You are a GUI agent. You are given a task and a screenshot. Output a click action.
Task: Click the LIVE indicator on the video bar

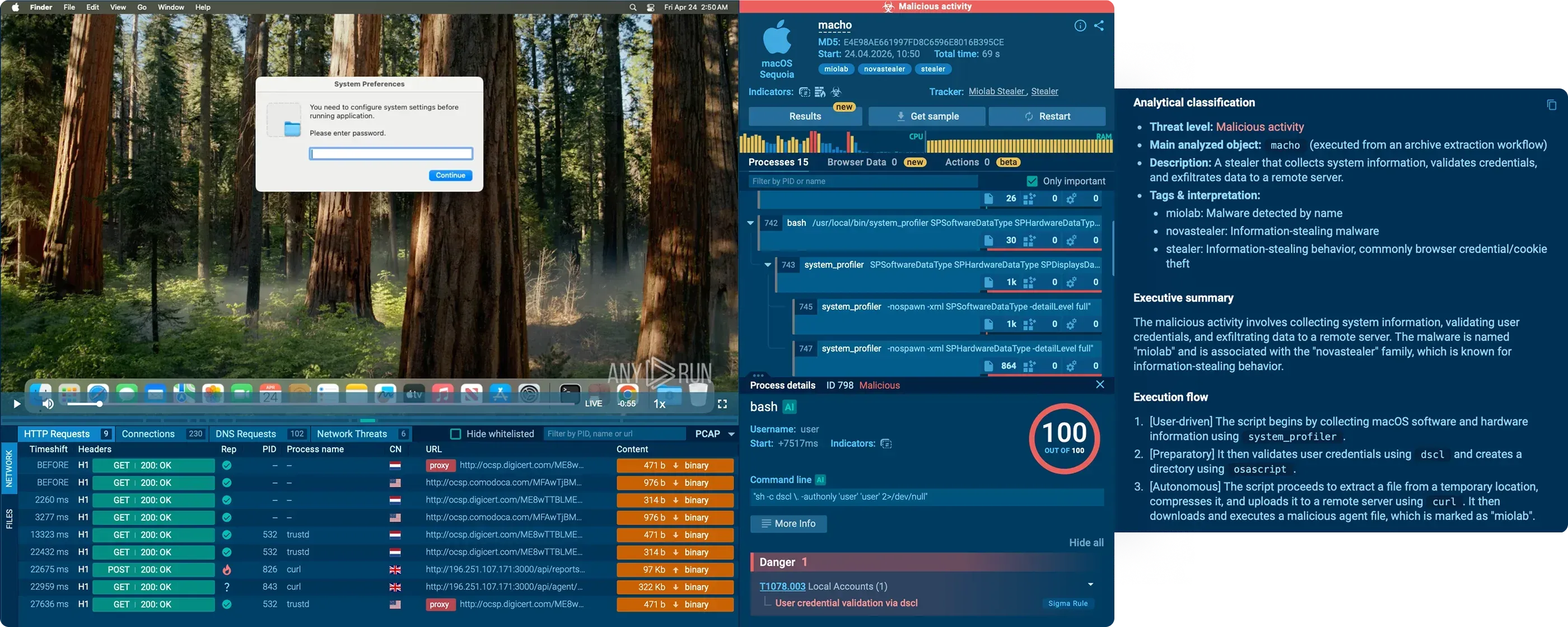click(x=594, y=404)
